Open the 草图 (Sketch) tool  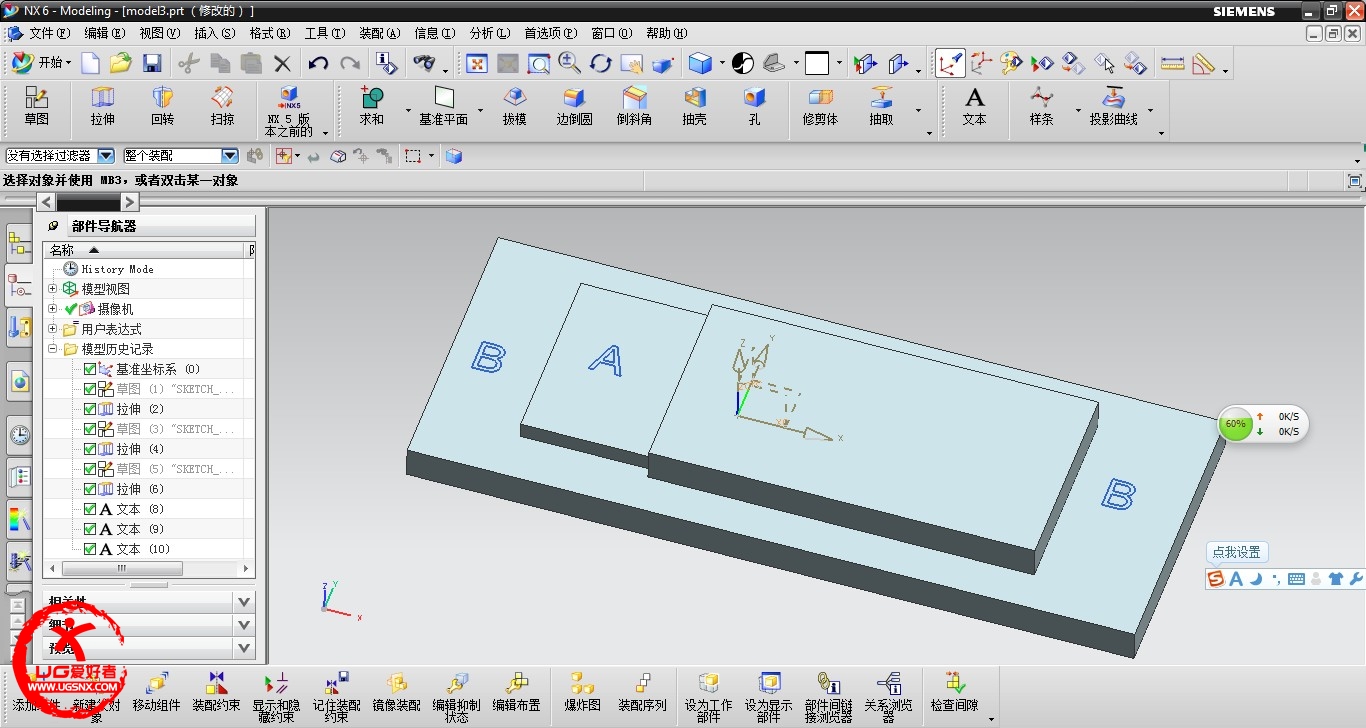(x=37, y=107)
